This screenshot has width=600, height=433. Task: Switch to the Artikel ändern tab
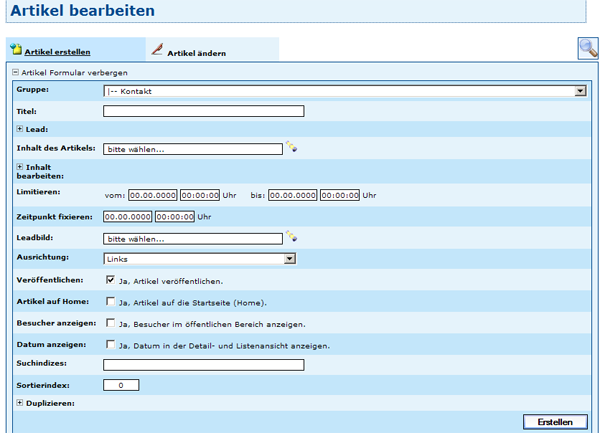click(x=196, y=52)
